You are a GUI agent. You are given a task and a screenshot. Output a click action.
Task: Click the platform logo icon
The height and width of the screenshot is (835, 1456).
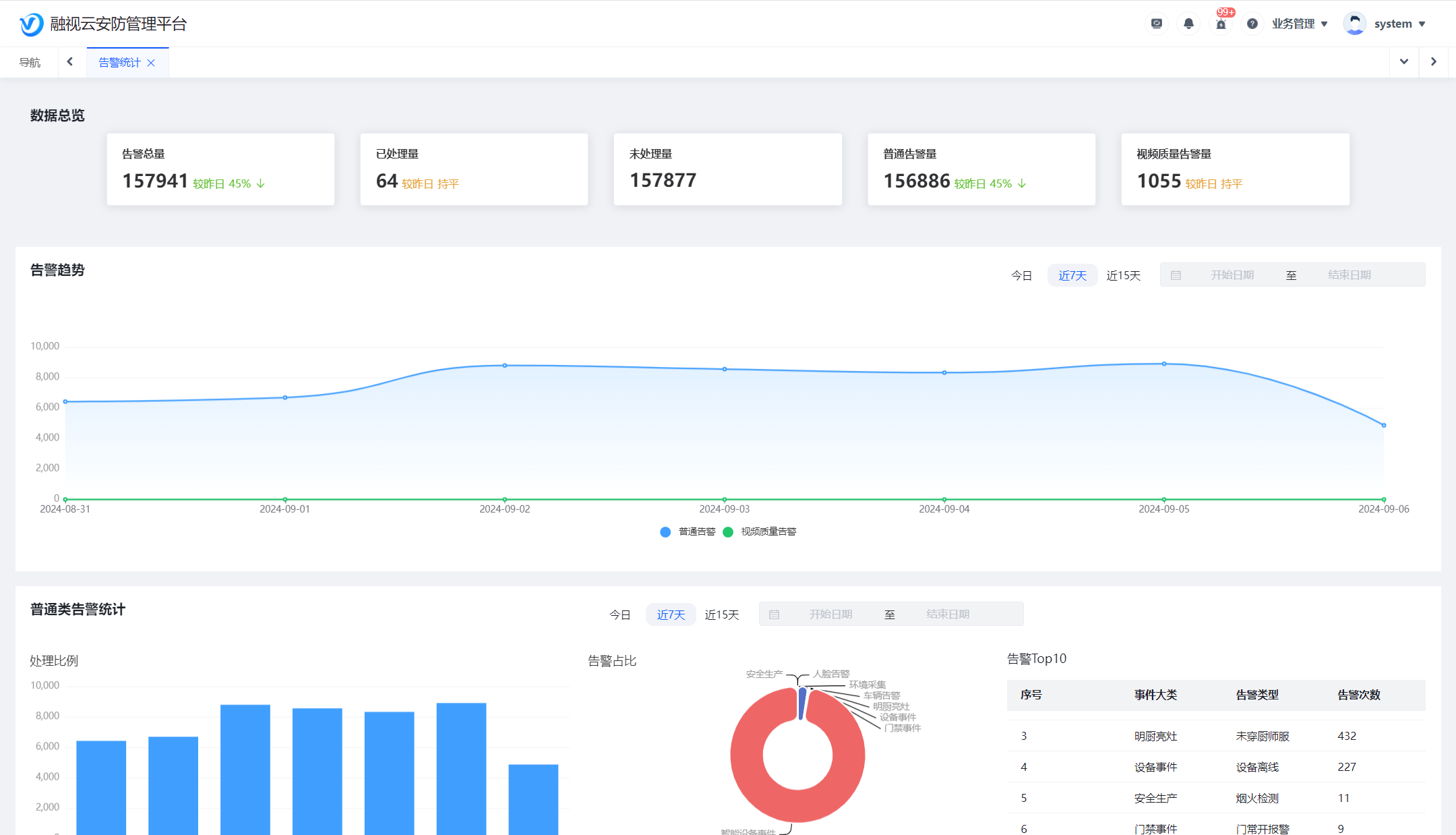[31, 24]
